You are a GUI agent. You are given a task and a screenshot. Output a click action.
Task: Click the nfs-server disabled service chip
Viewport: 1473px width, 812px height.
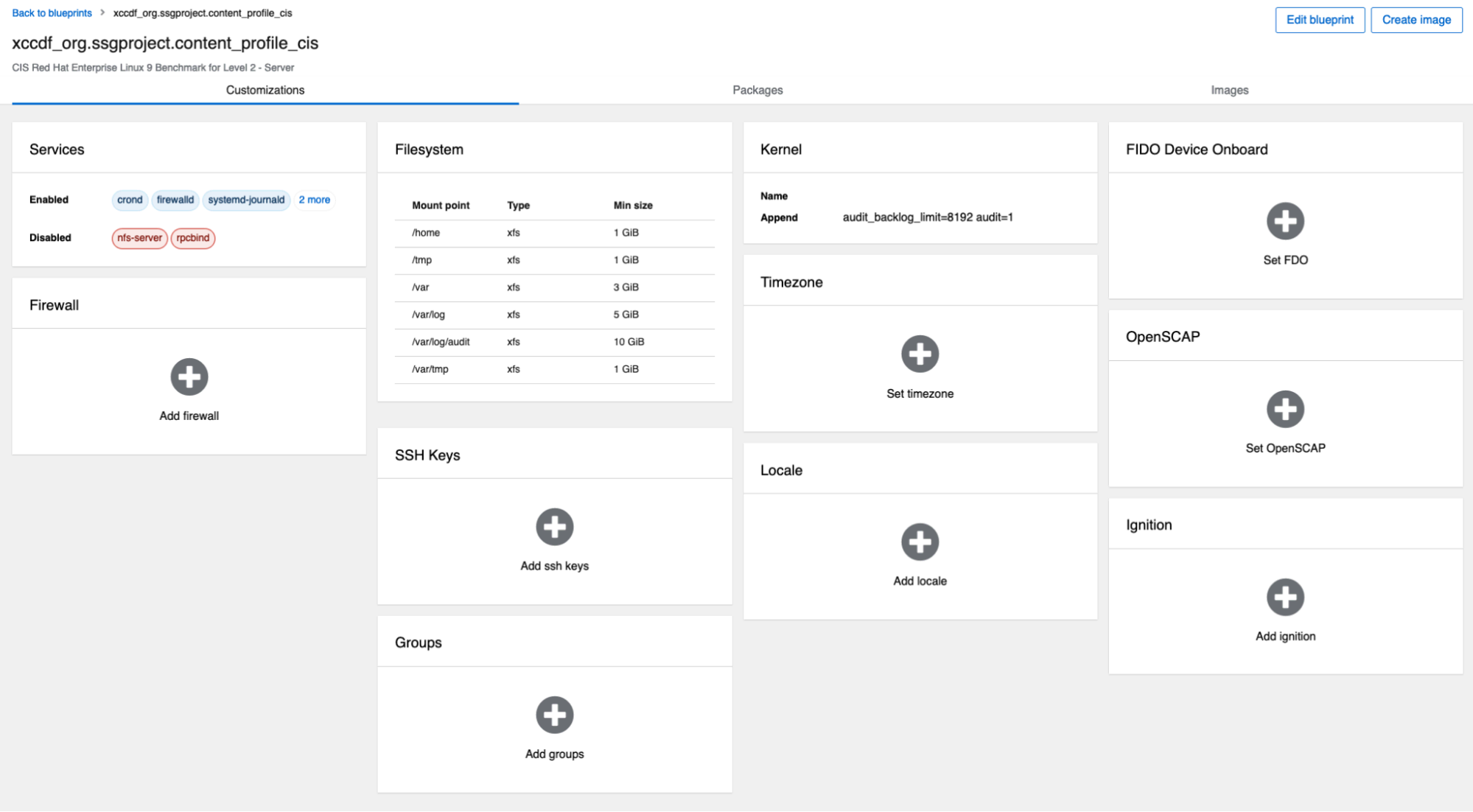coord(139,238)
